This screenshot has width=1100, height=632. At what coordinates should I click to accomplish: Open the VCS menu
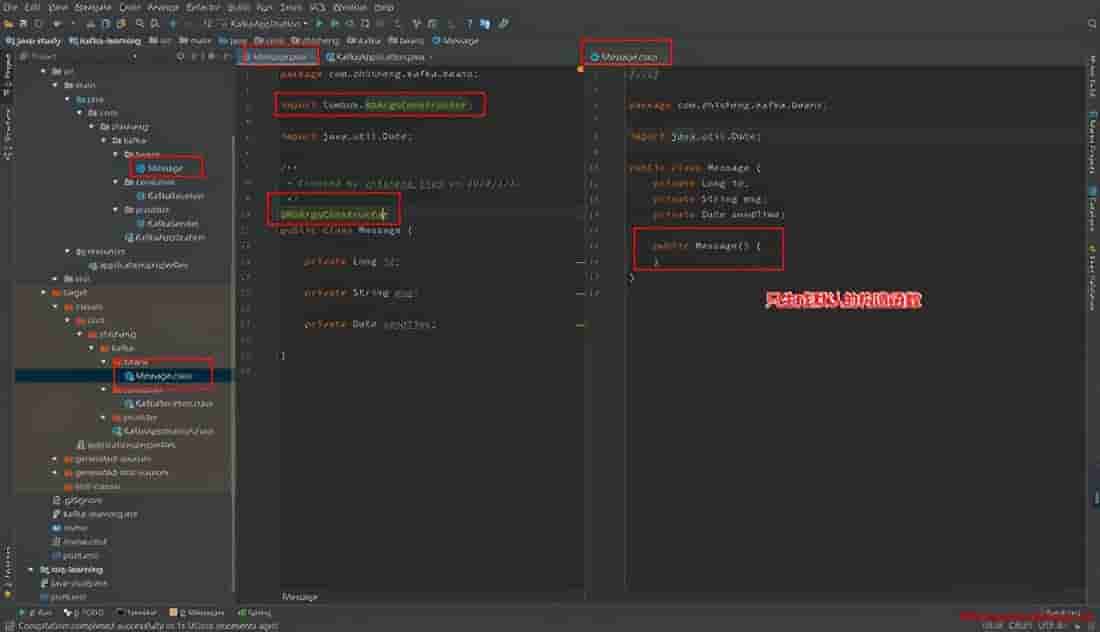click(317, 7)
